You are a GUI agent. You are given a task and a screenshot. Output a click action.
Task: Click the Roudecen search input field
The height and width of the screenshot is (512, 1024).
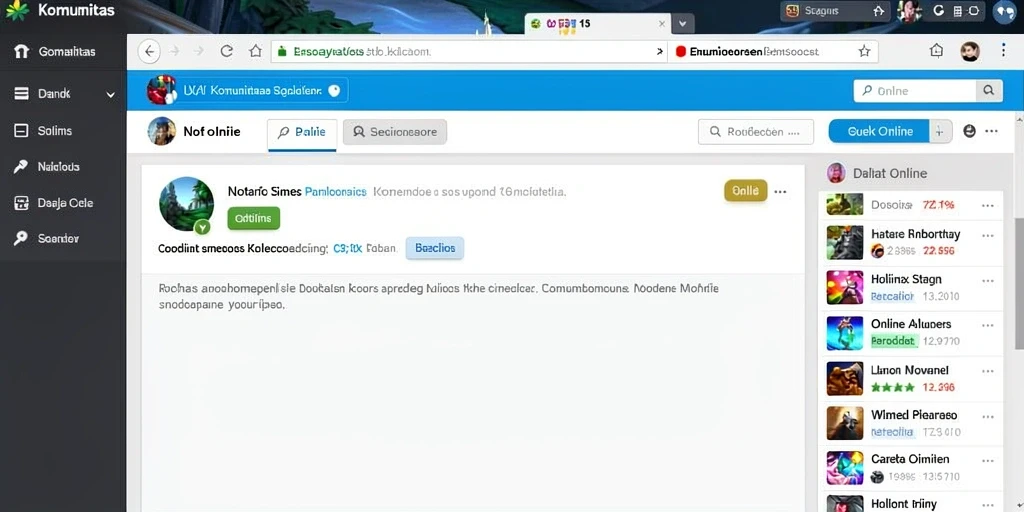[756, 131]
